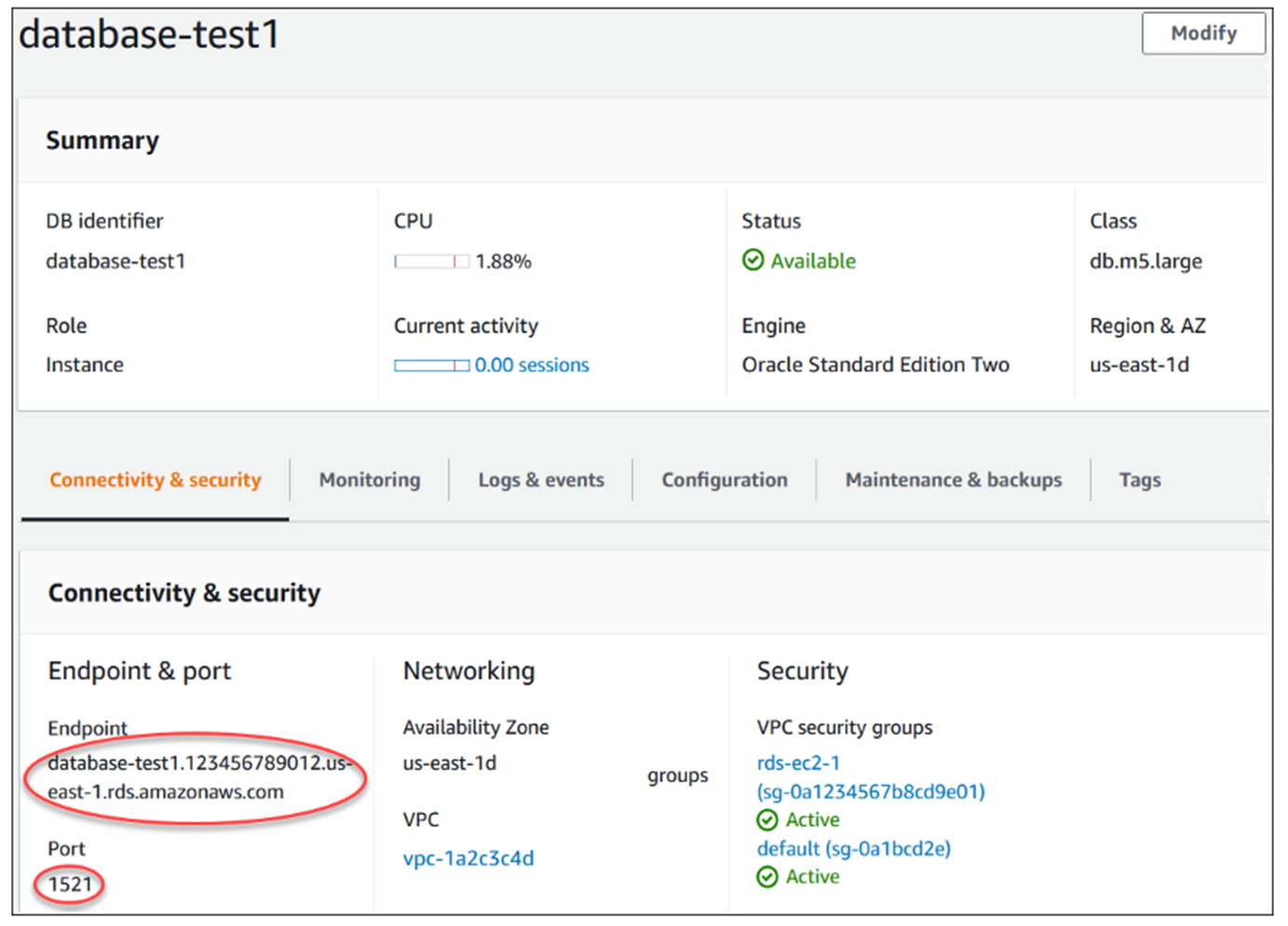Switch to the Maintenance & backups tab

coord(953,480)
